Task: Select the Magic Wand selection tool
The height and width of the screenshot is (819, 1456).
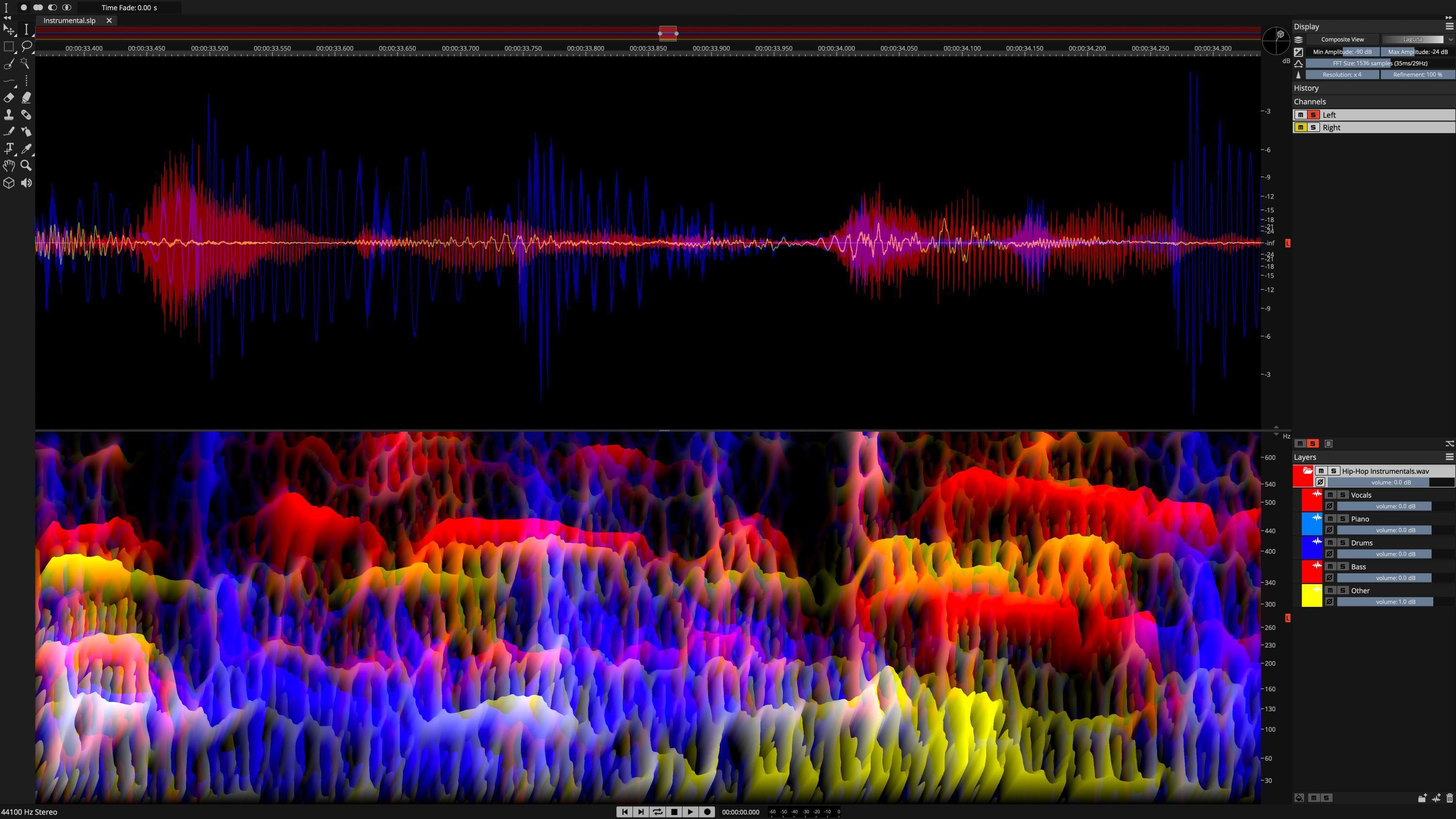Action: (x=26, y=63)
